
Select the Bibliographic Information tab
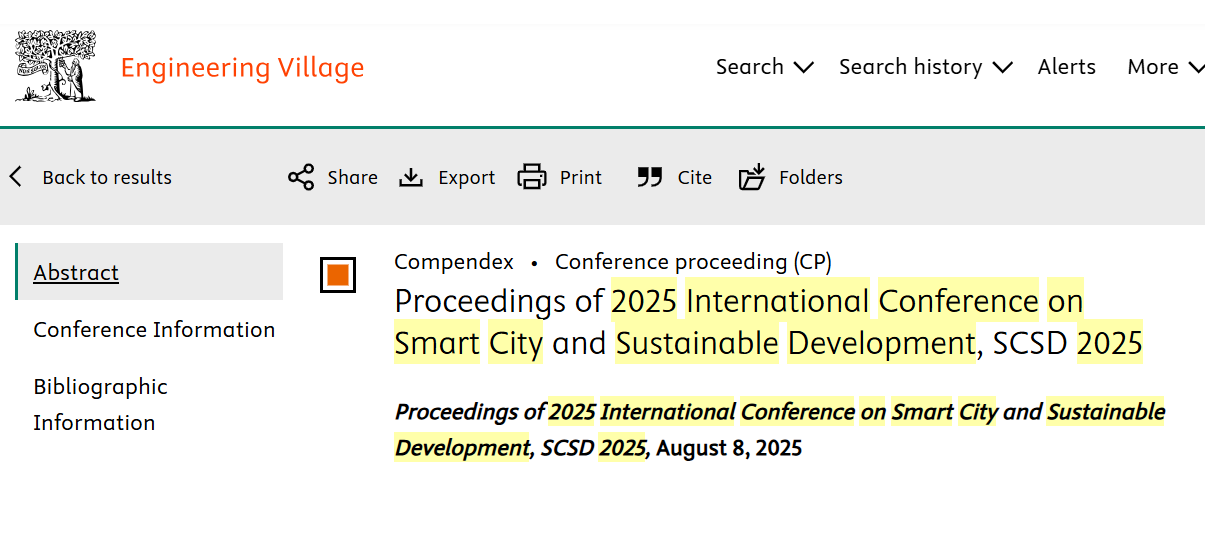pyautogui.click(x=100, y=404)
